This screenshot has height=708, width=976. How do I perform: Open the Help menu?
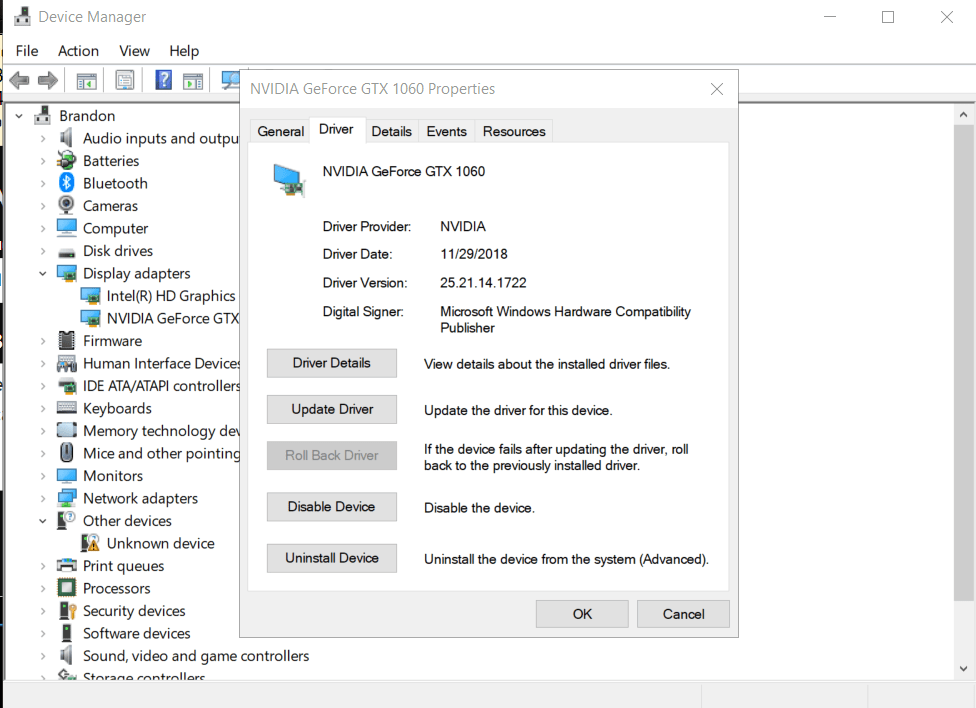[184, 50]
